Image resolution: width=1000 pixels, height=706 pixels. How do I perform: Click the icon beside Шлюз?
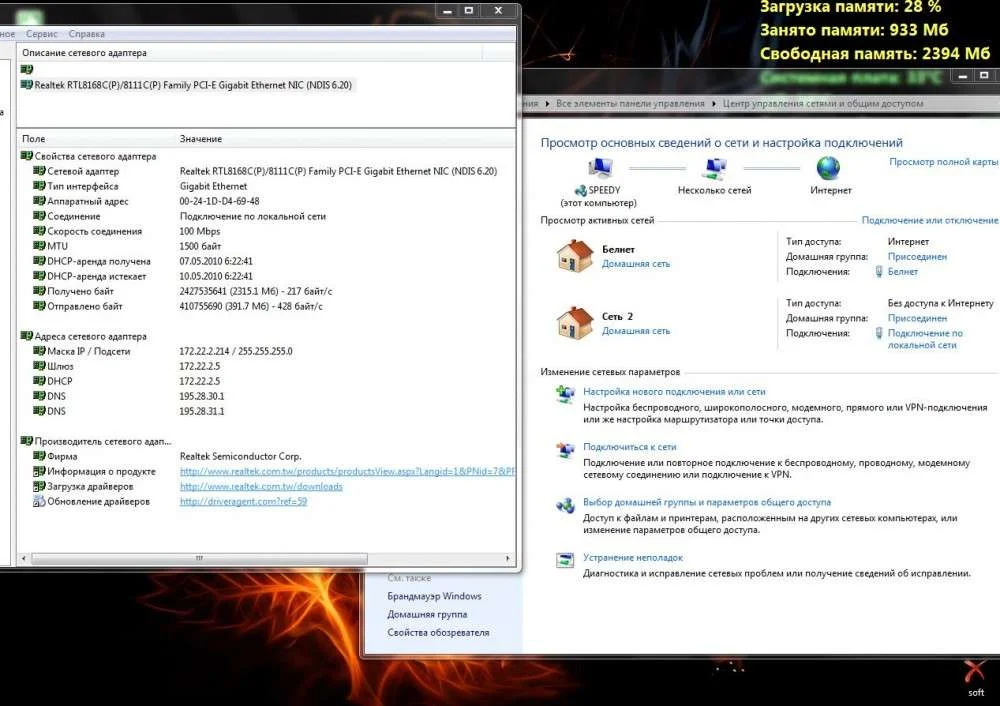pyautogui.click(x=40, y=365)
